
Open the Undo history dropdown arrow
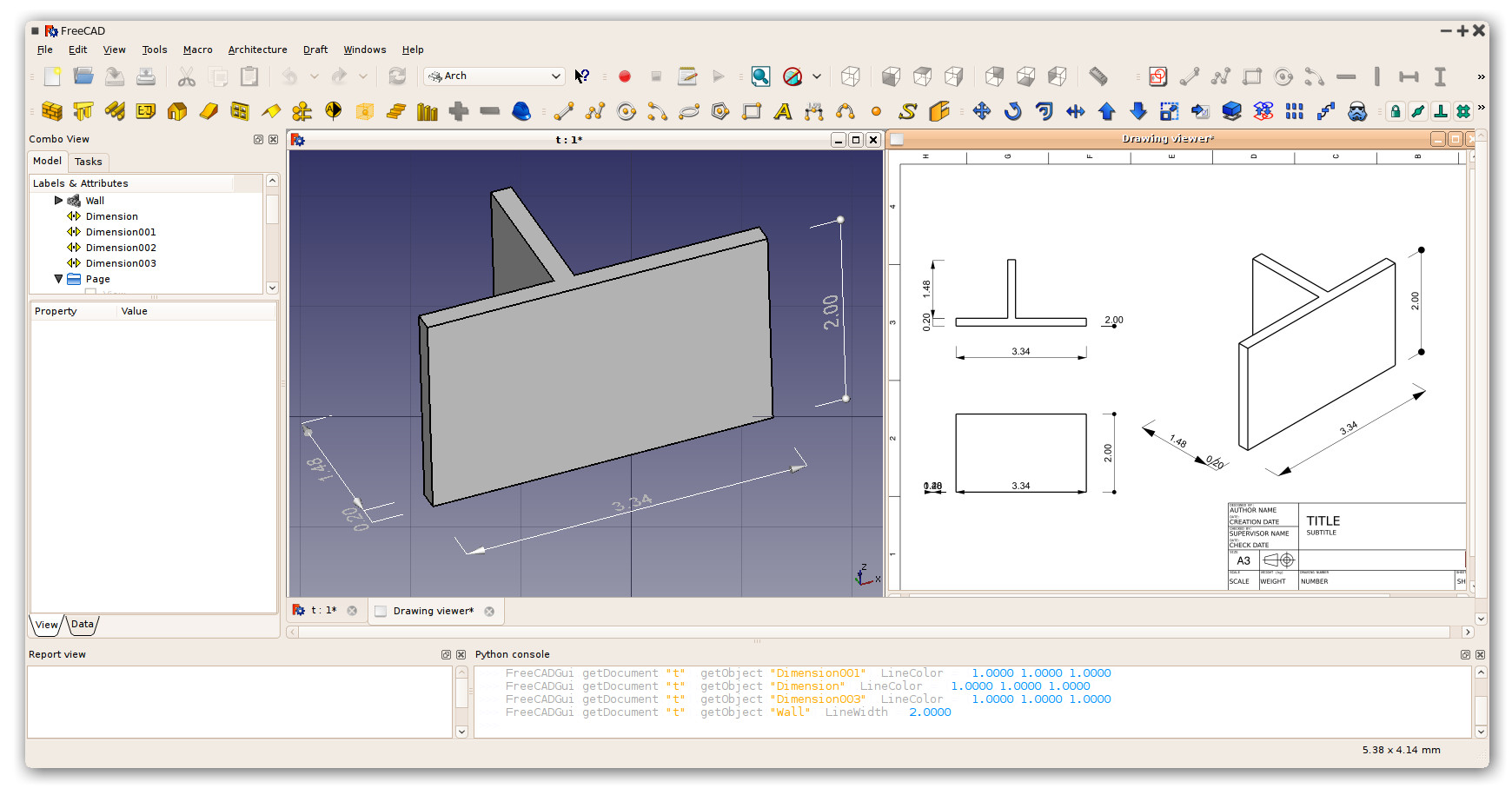coord(315,76)
